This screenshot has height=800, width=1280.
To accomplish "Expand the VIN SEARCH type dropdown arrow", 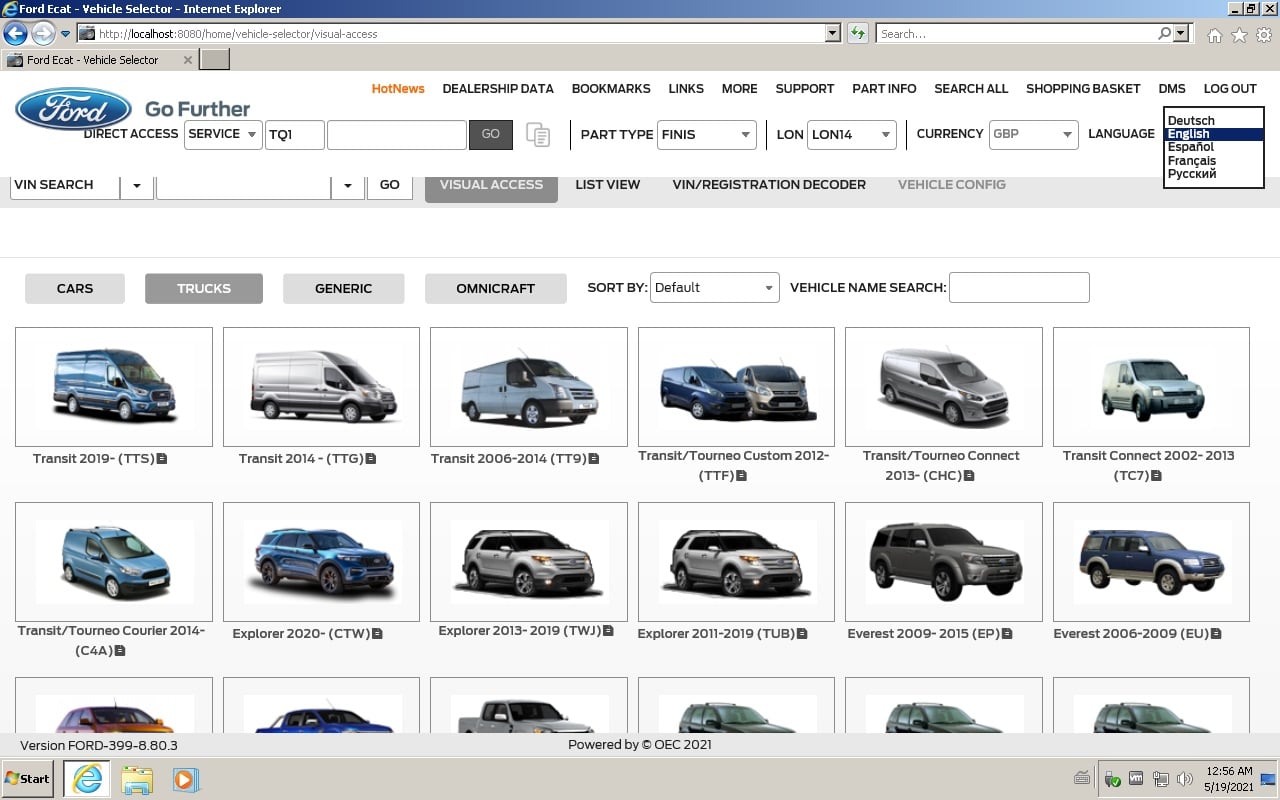I will pos(137,185).
